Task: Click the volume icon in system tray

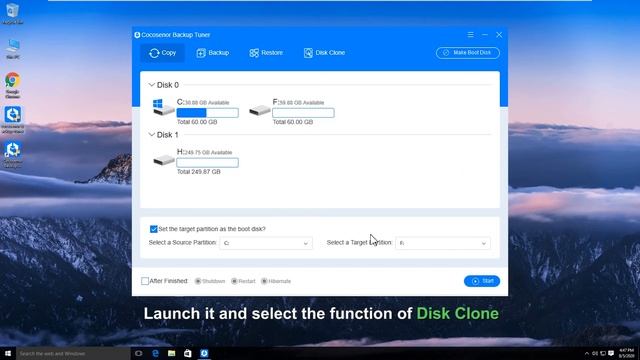Action: [595, 353]
